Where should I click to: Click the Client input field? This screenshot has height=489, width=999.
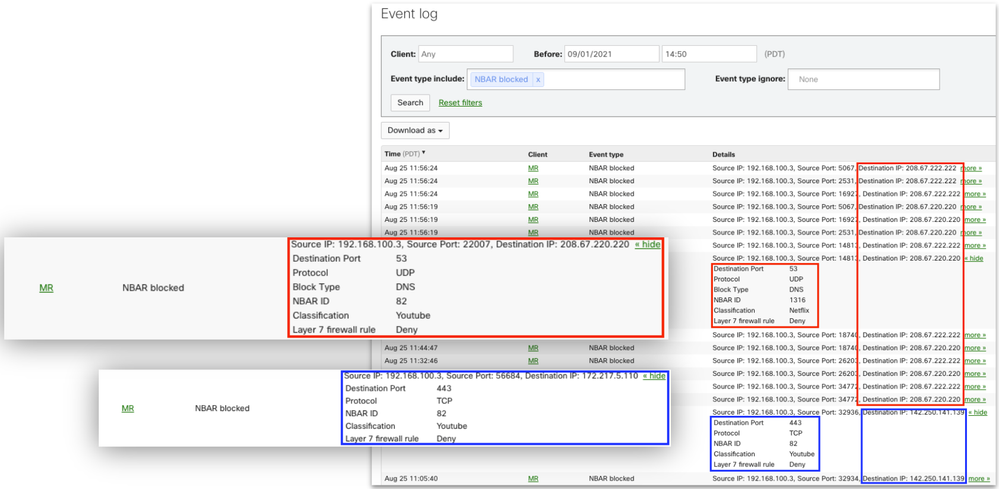[466, 54]
